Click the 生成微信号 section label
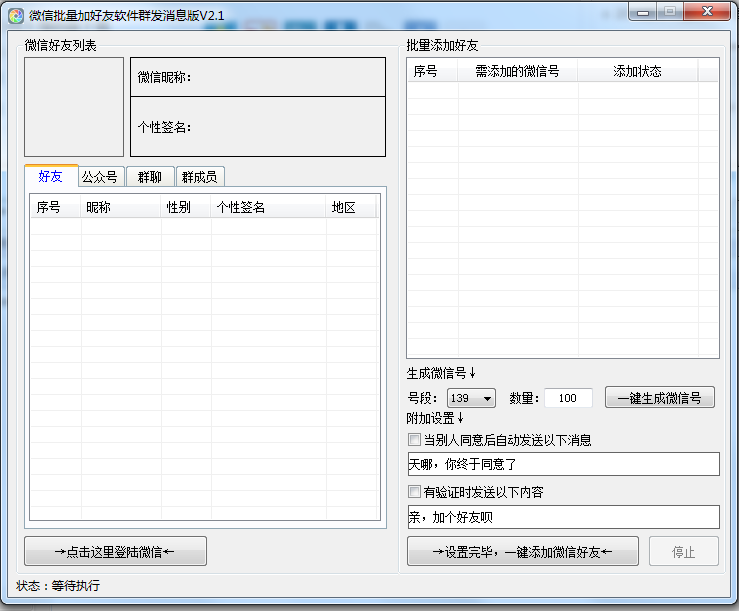739x611 pixels. click(441, 373)
